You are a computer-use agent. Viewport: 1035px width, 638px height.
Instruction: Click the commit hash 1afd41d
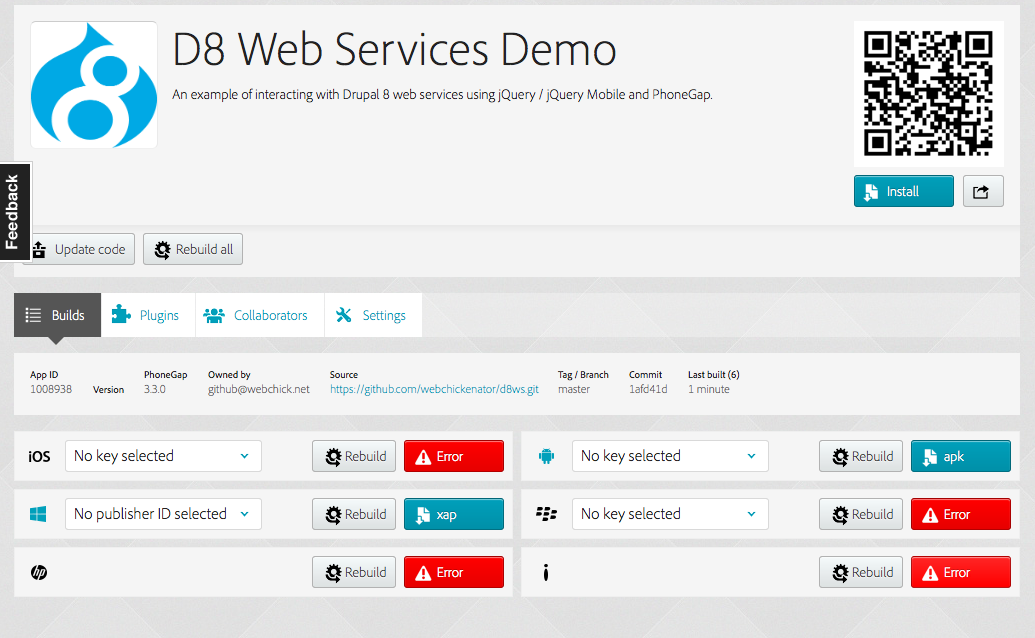point(648,389)
